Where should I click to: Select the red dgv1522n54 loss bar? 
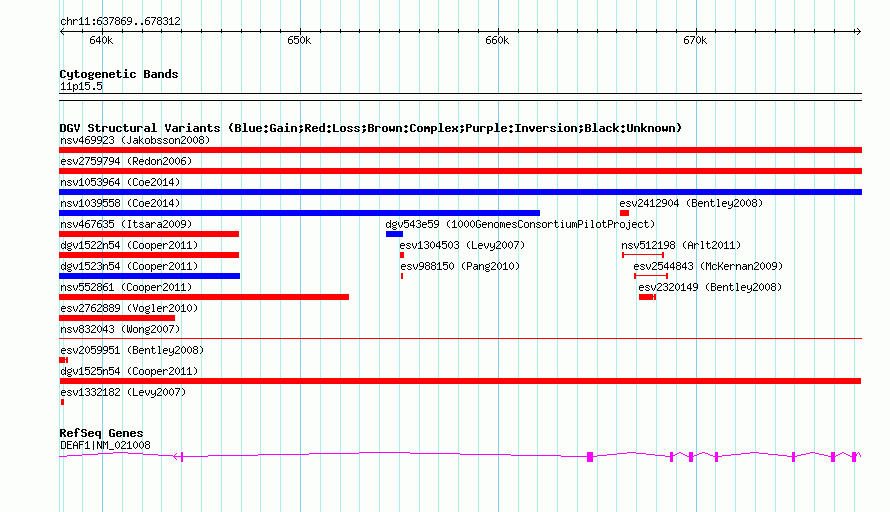(149, 255)
